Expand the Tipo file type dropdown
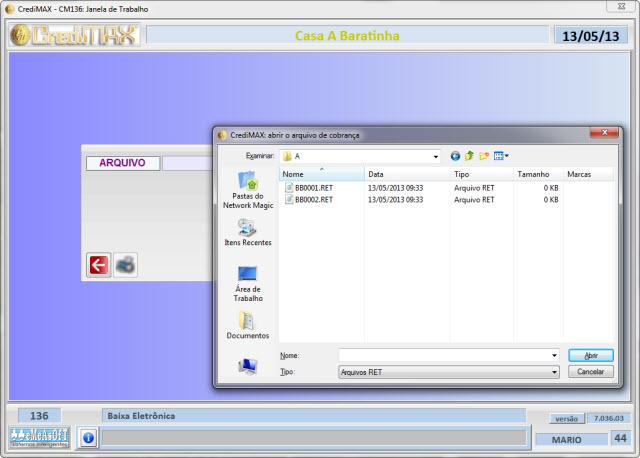640x458 pixels. [x=554, y=372]
